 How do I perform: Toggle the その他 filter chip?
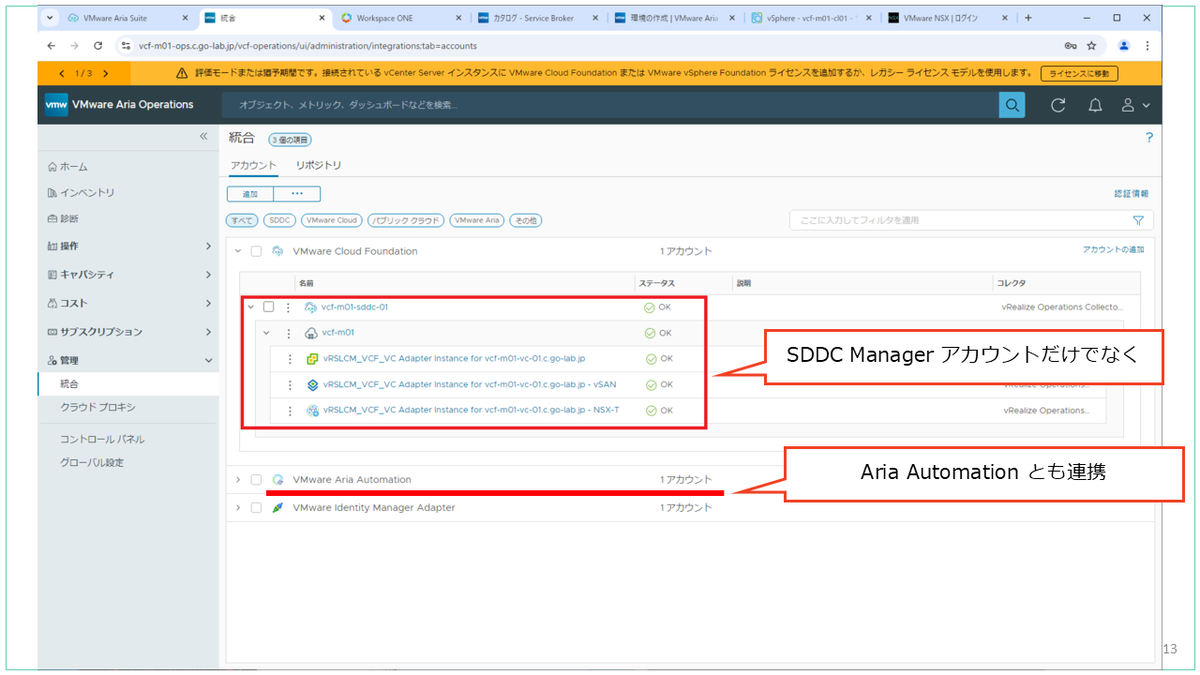point(525,220)
